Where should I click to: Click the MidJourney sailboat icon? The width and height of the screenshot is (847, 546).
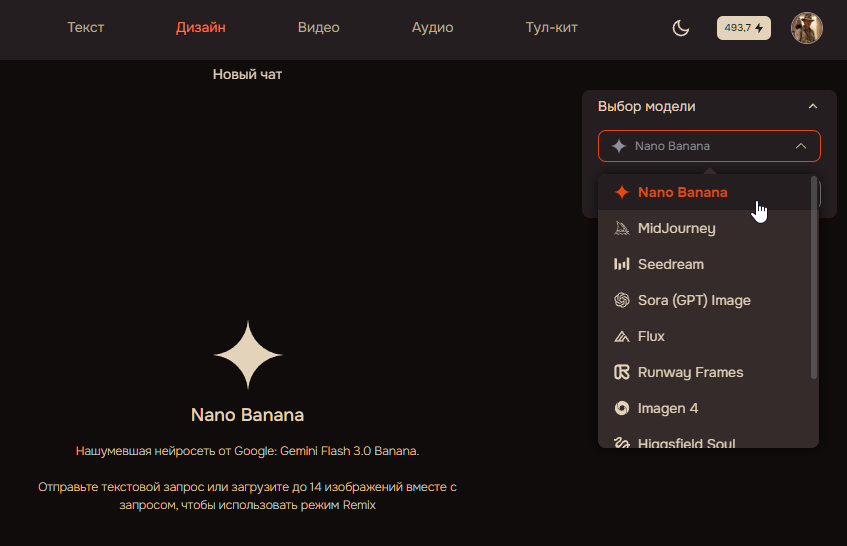point(622,228)
